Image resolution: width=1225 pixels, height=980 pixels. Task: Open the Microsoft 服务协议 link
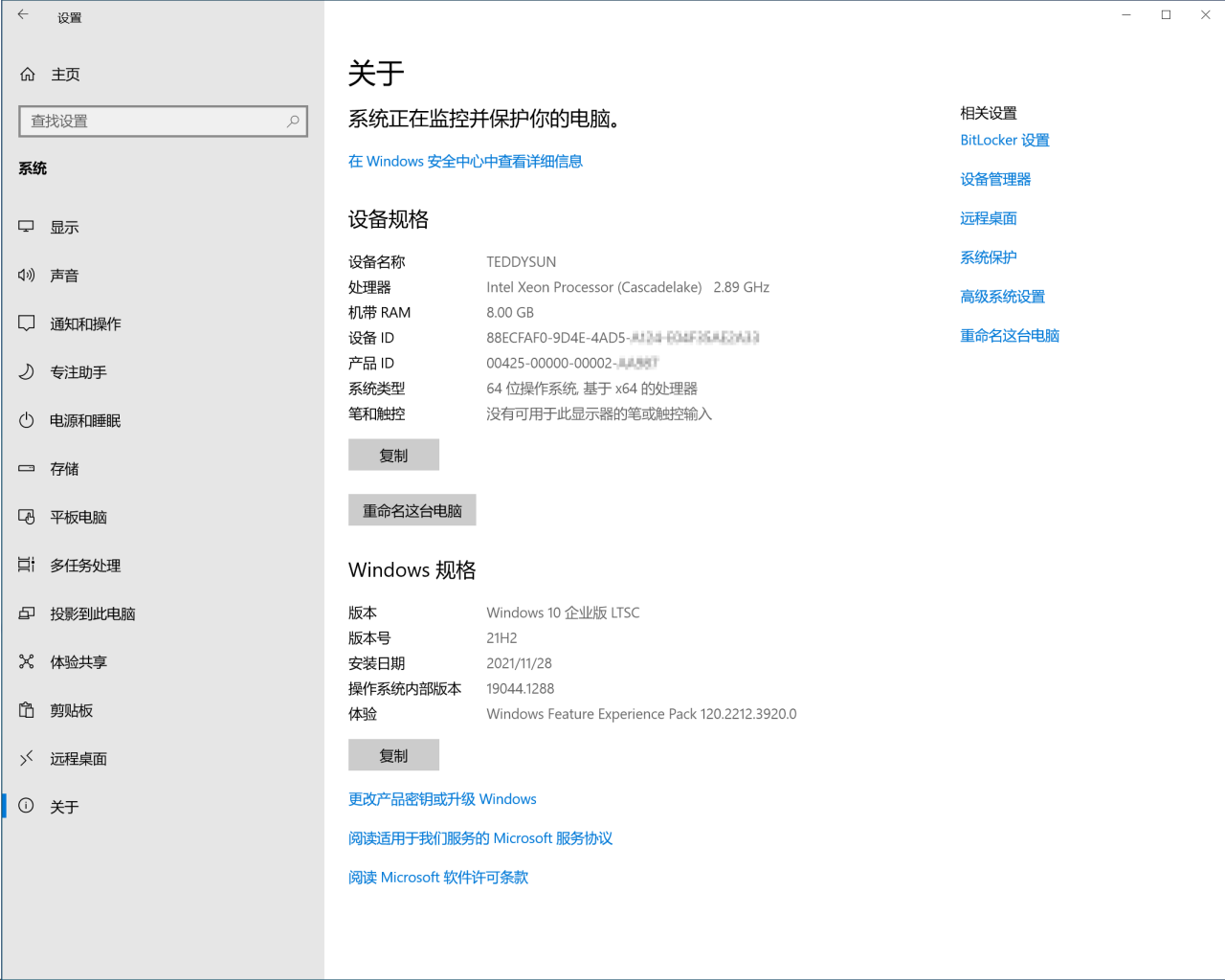point(480,838)
